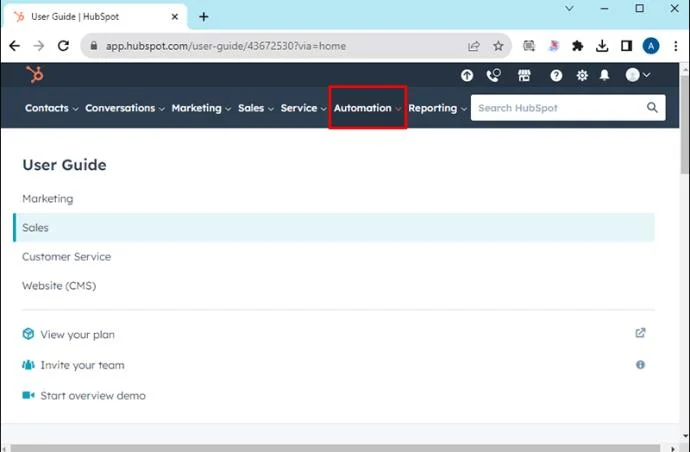Close the User Guide | HubSpot tab
The width and height of the screenshot is (690, 452).
click(175, 17)
